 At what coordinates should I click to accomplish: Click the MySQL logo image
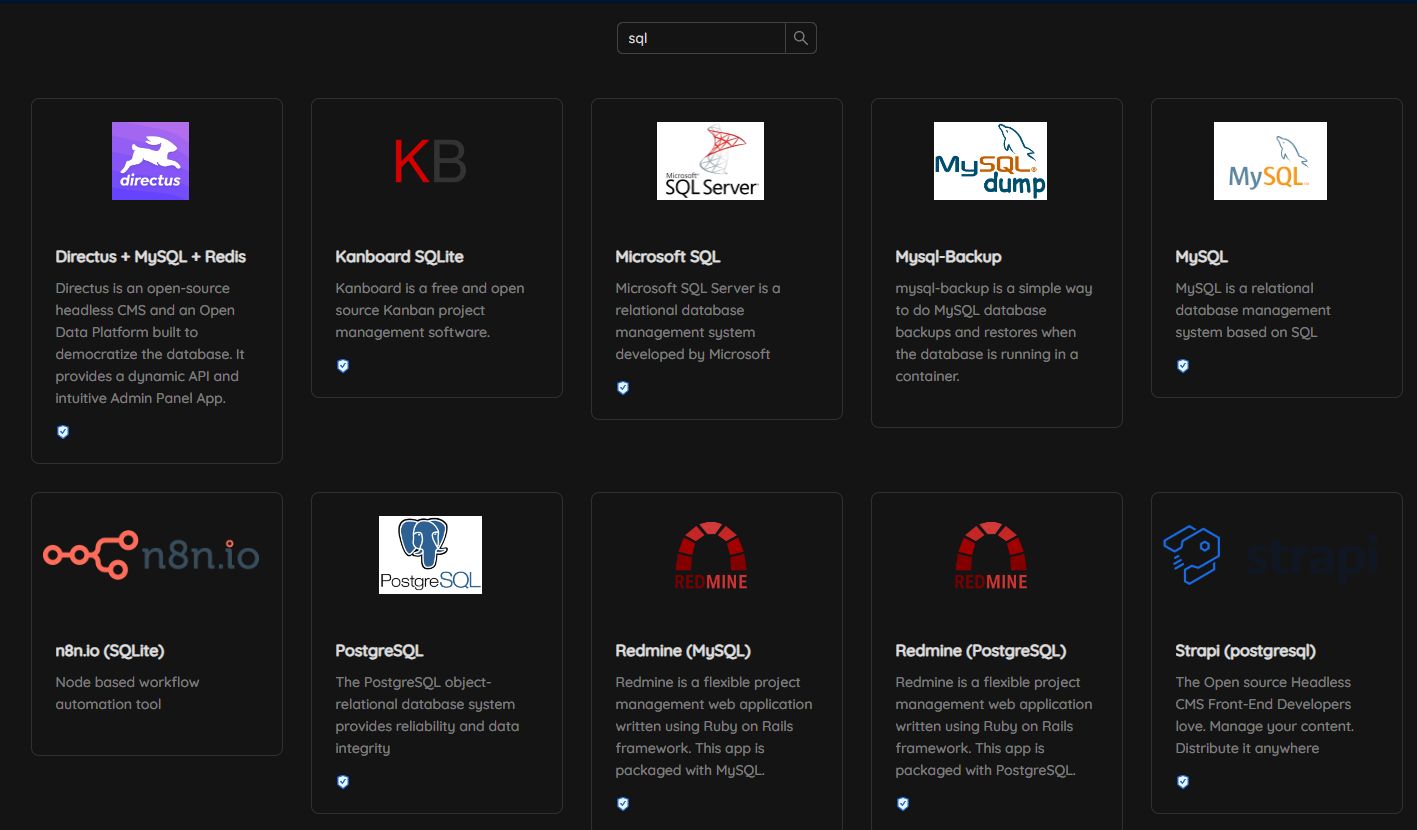[x=1270, y=161]
